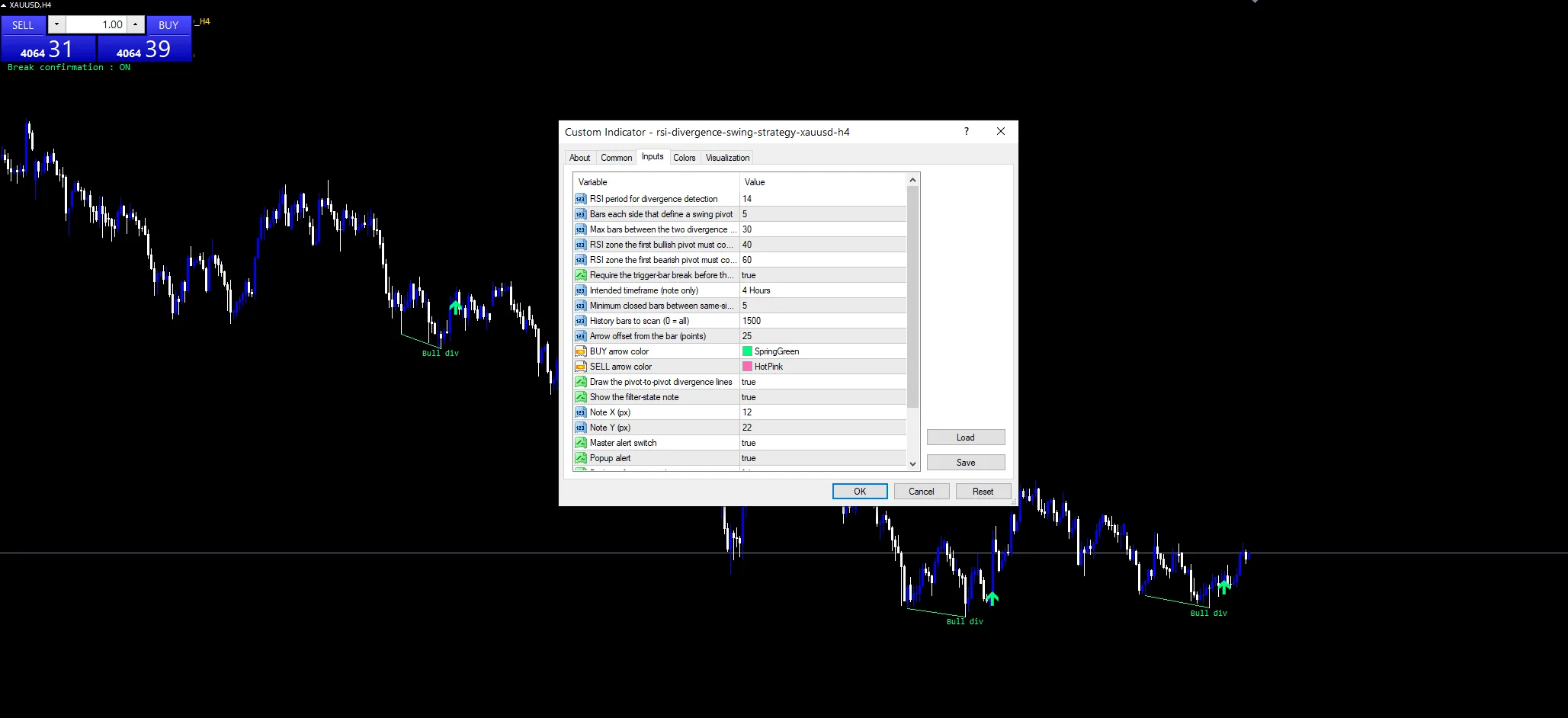The height and width of the screenshot is (718, 1568).
Task: Switch to the About tab
Action: coord(579,158)
